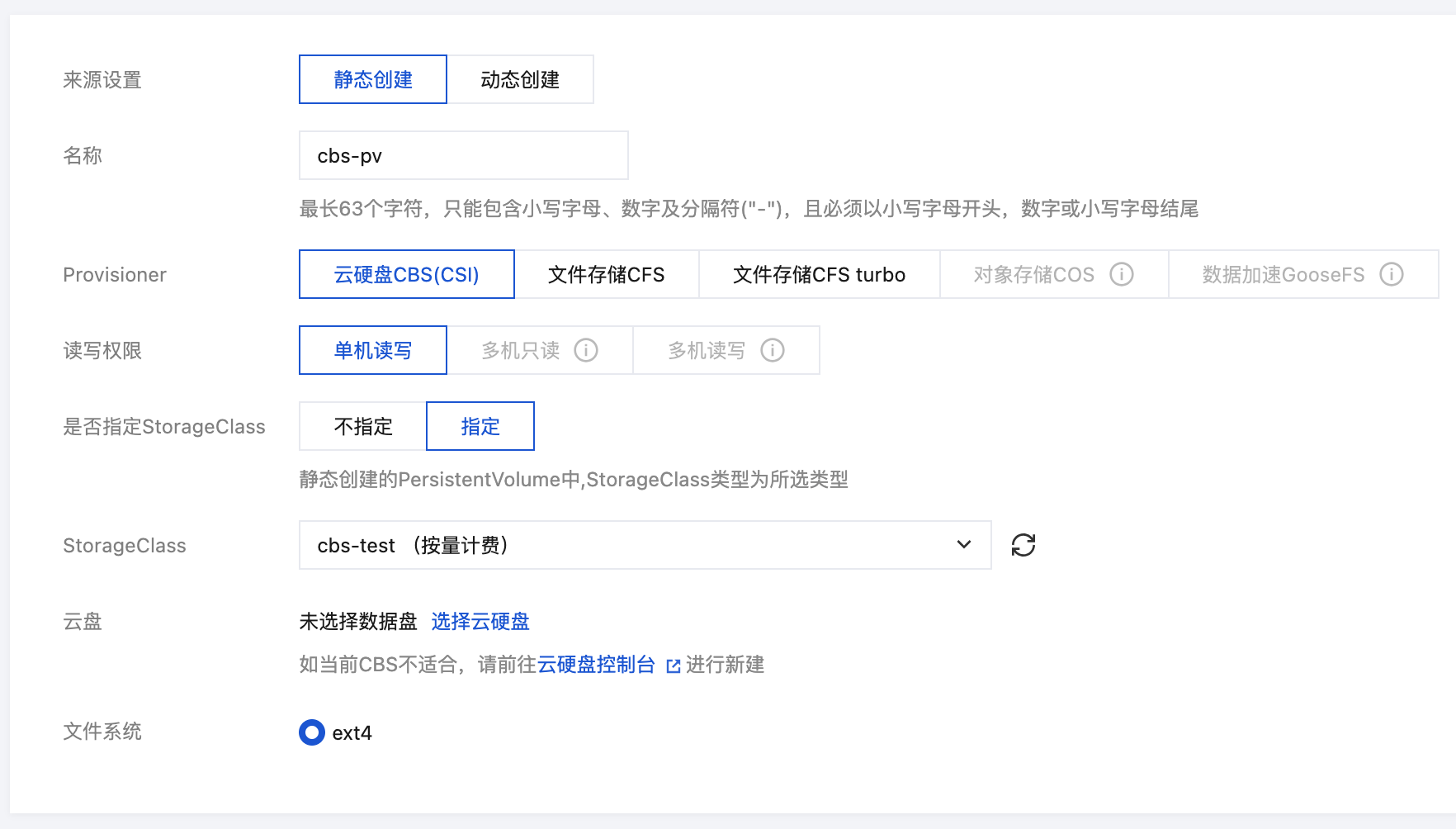Screen dimensions: 1456x829
Task: Choose 不指定 for StorageClass option
Action: [x=363, y=426]
